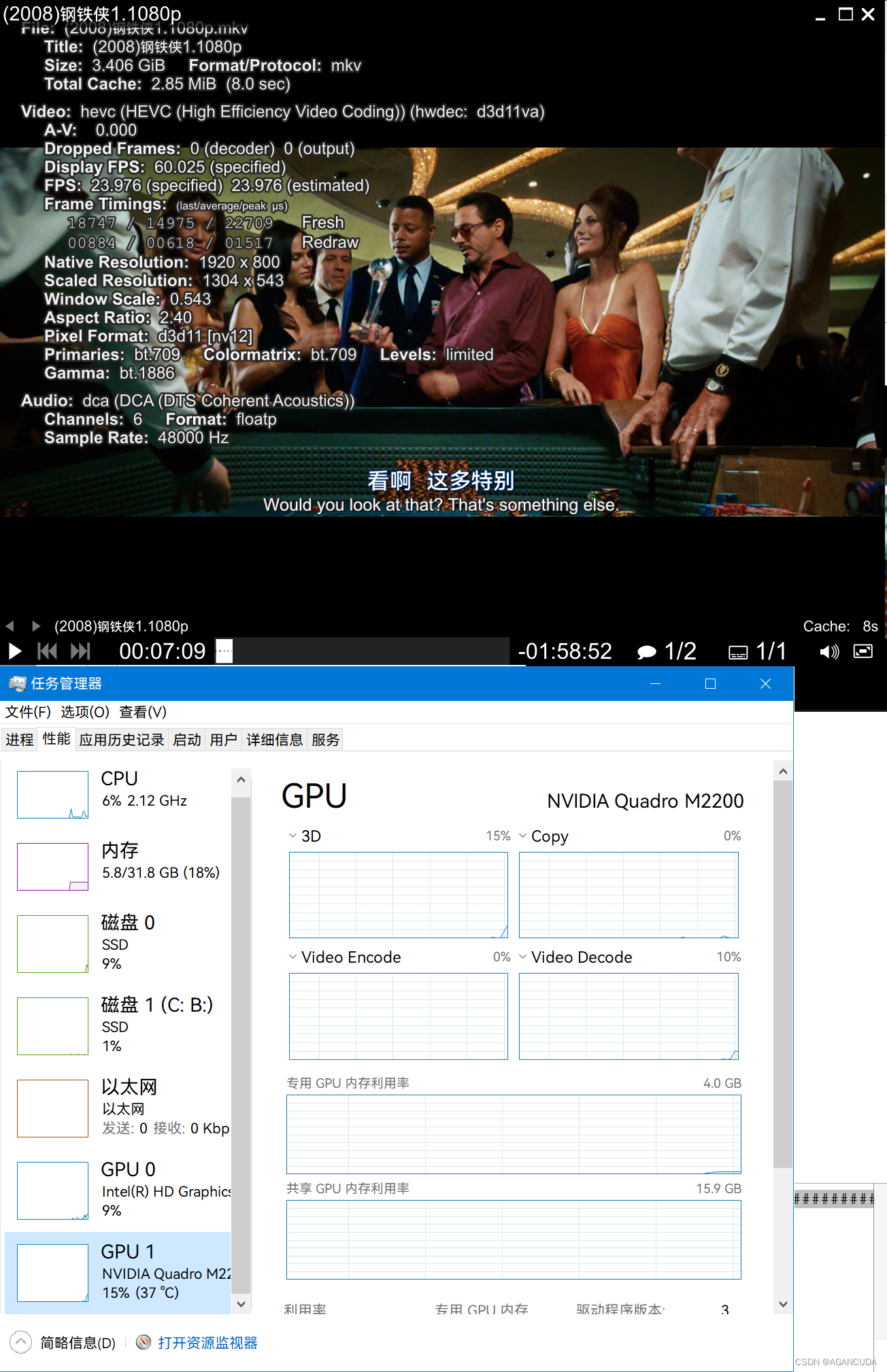The height and width of the screenshot is (1372, 887).
Task: Switch to the 用户 tab
Action: [x=224, y=740]
